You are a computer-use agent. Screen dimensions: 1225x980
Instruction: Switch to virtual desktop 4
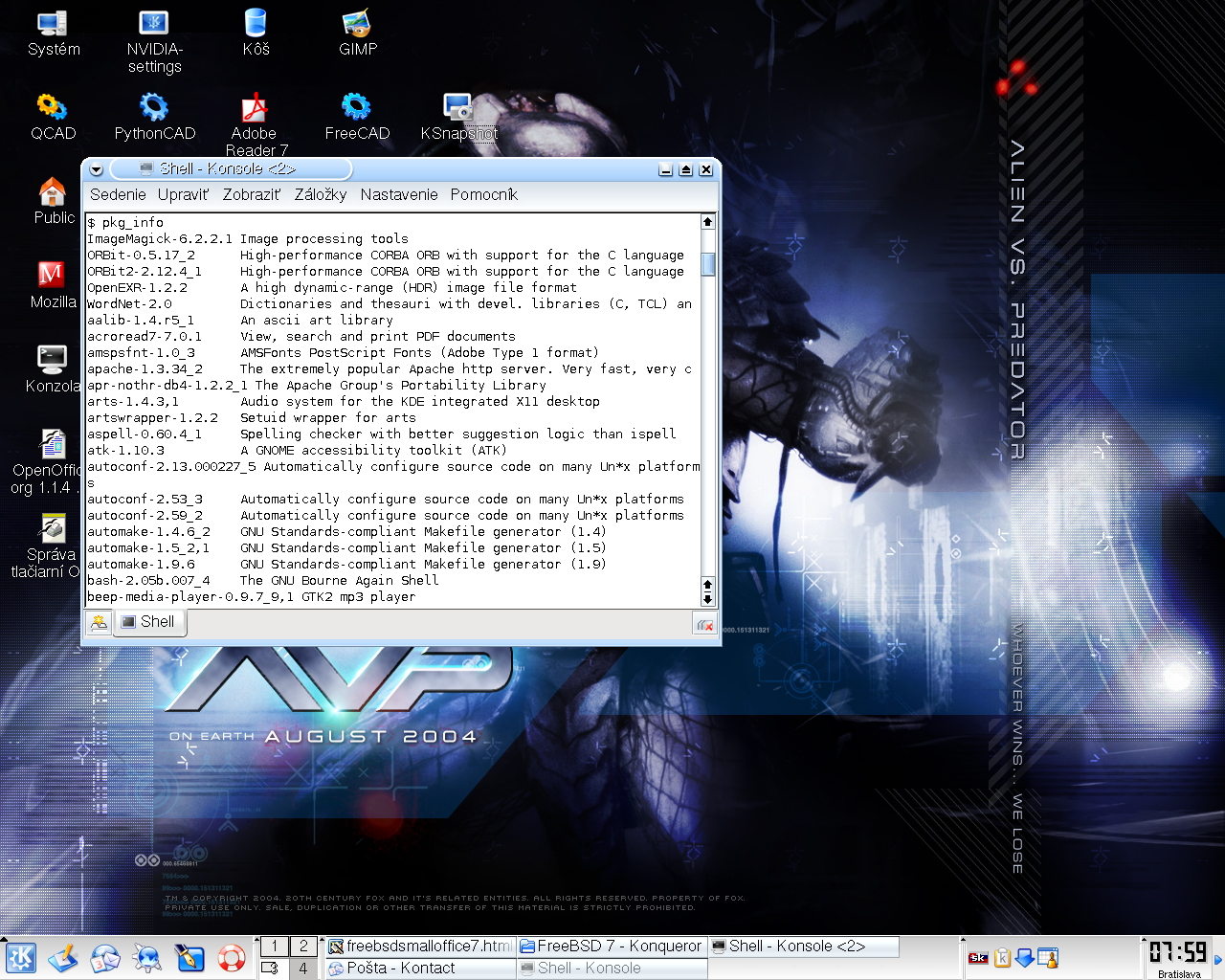tap(303, 968)
